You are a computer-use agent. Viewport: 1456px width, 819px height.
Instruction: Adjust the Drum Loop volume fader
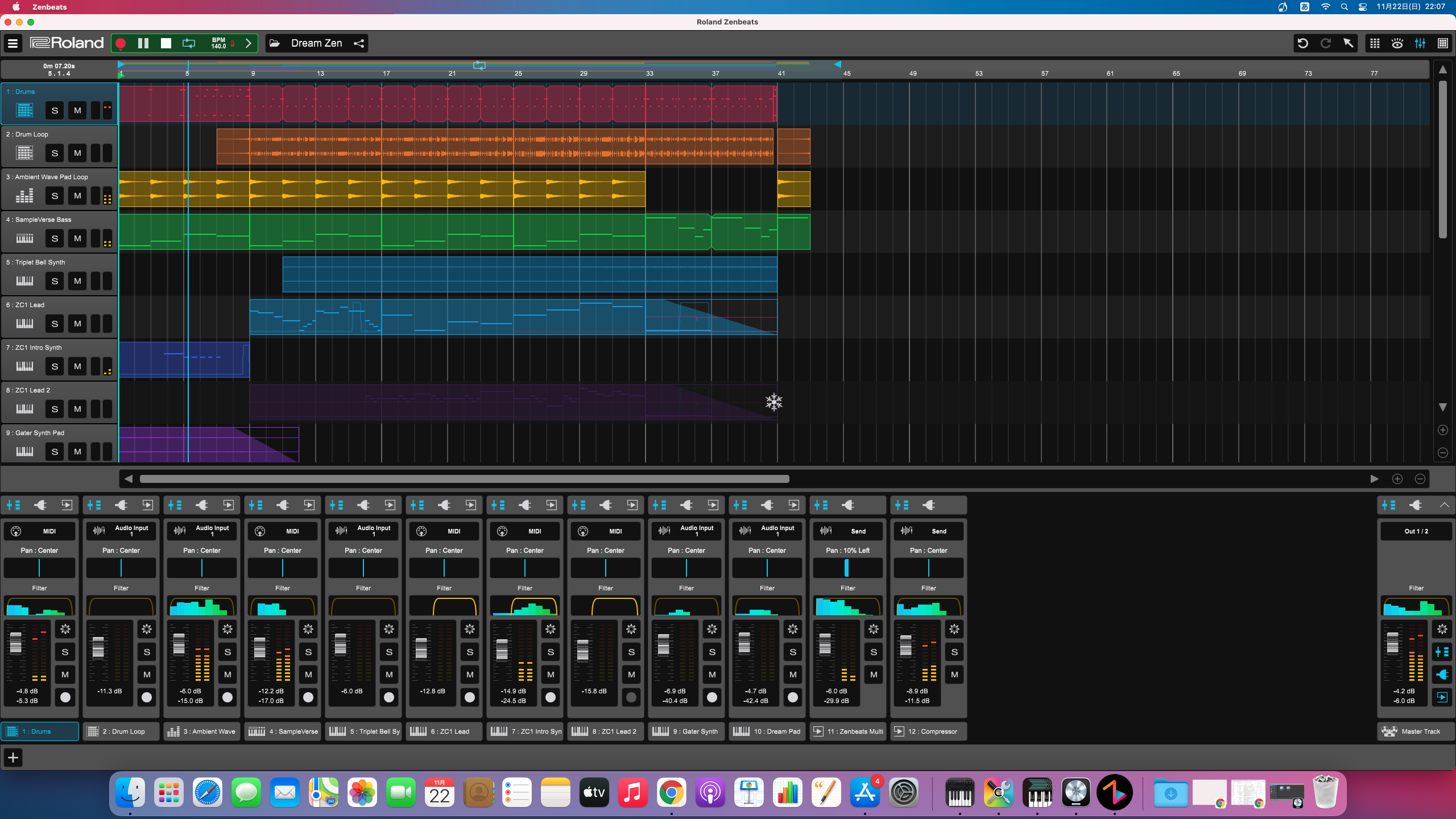(98, 647)
